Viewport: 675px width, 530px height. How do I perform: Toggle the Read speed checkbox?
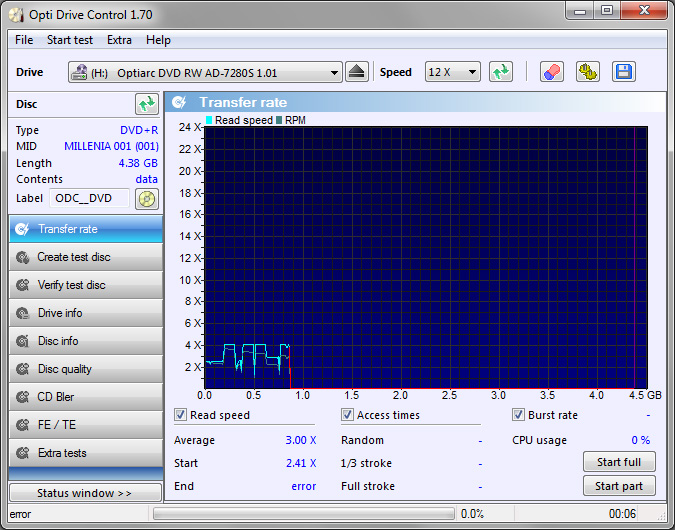181,415
